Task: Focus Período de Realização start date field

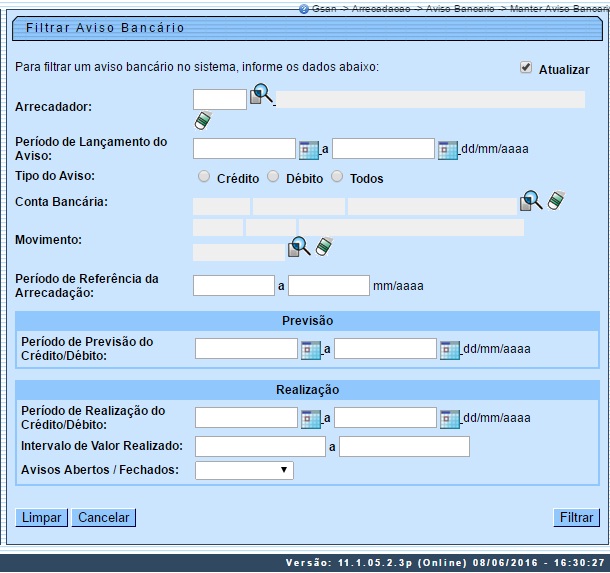Action: [246, 417]
